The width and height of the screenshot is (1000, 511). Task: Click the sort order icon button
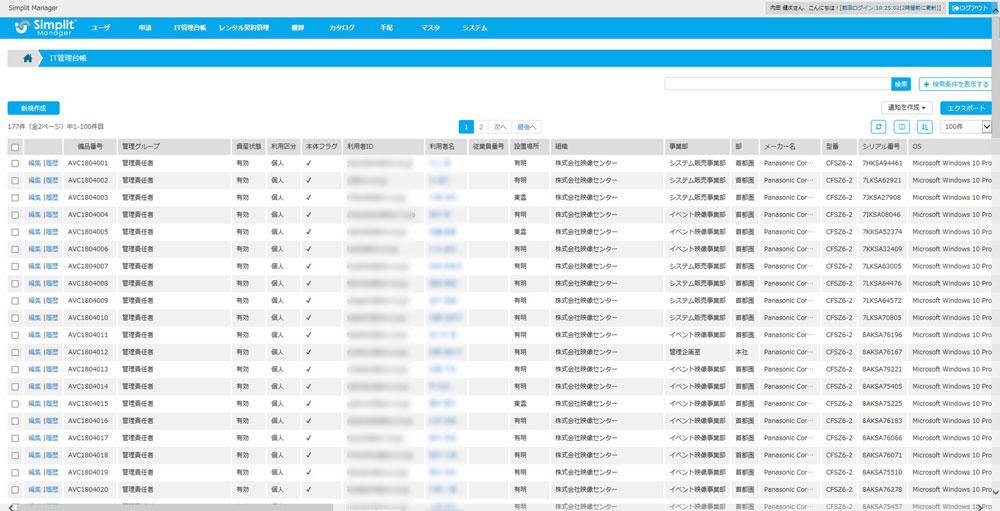pyautogui.click(x=925, y=127)
